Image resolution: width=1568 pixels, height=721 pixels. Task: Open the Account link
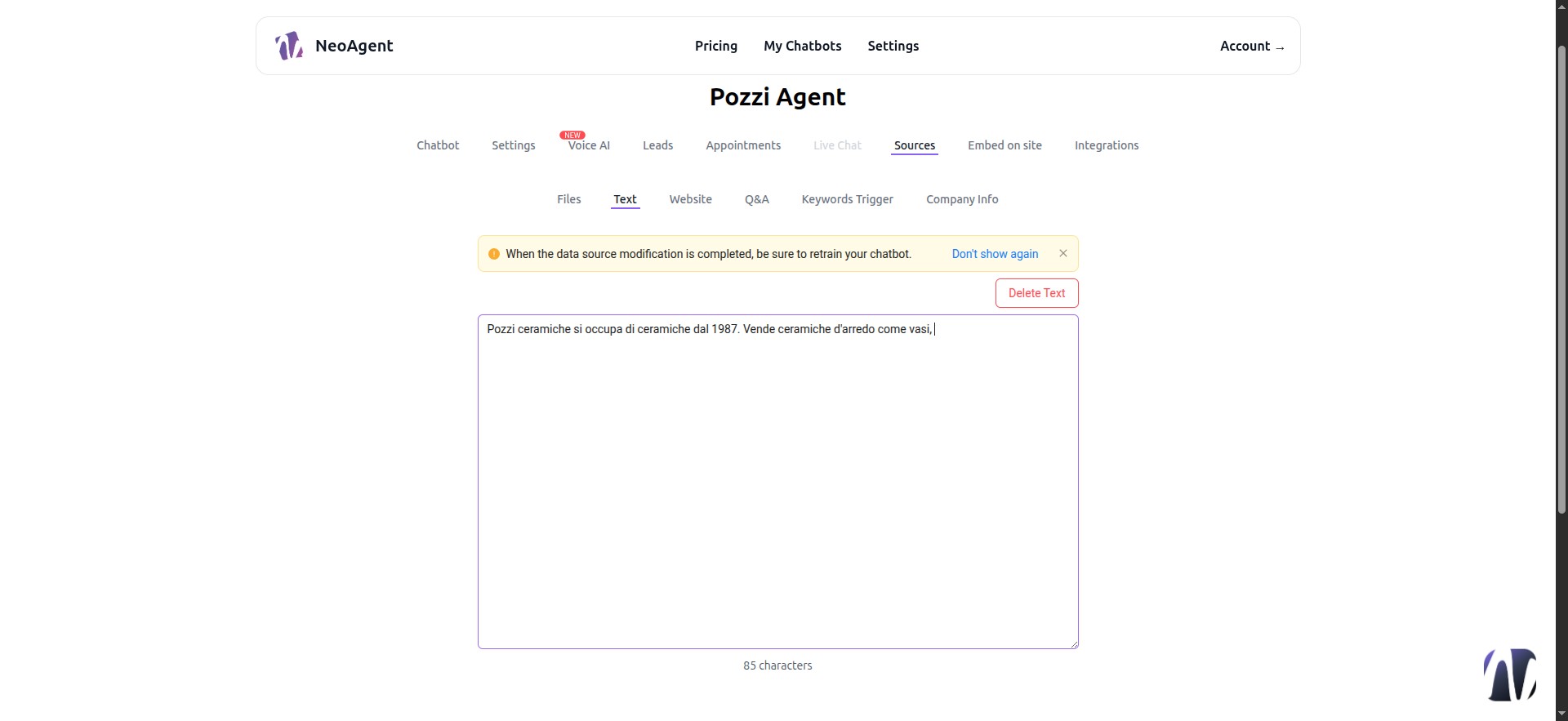[x=1252, y=46]
